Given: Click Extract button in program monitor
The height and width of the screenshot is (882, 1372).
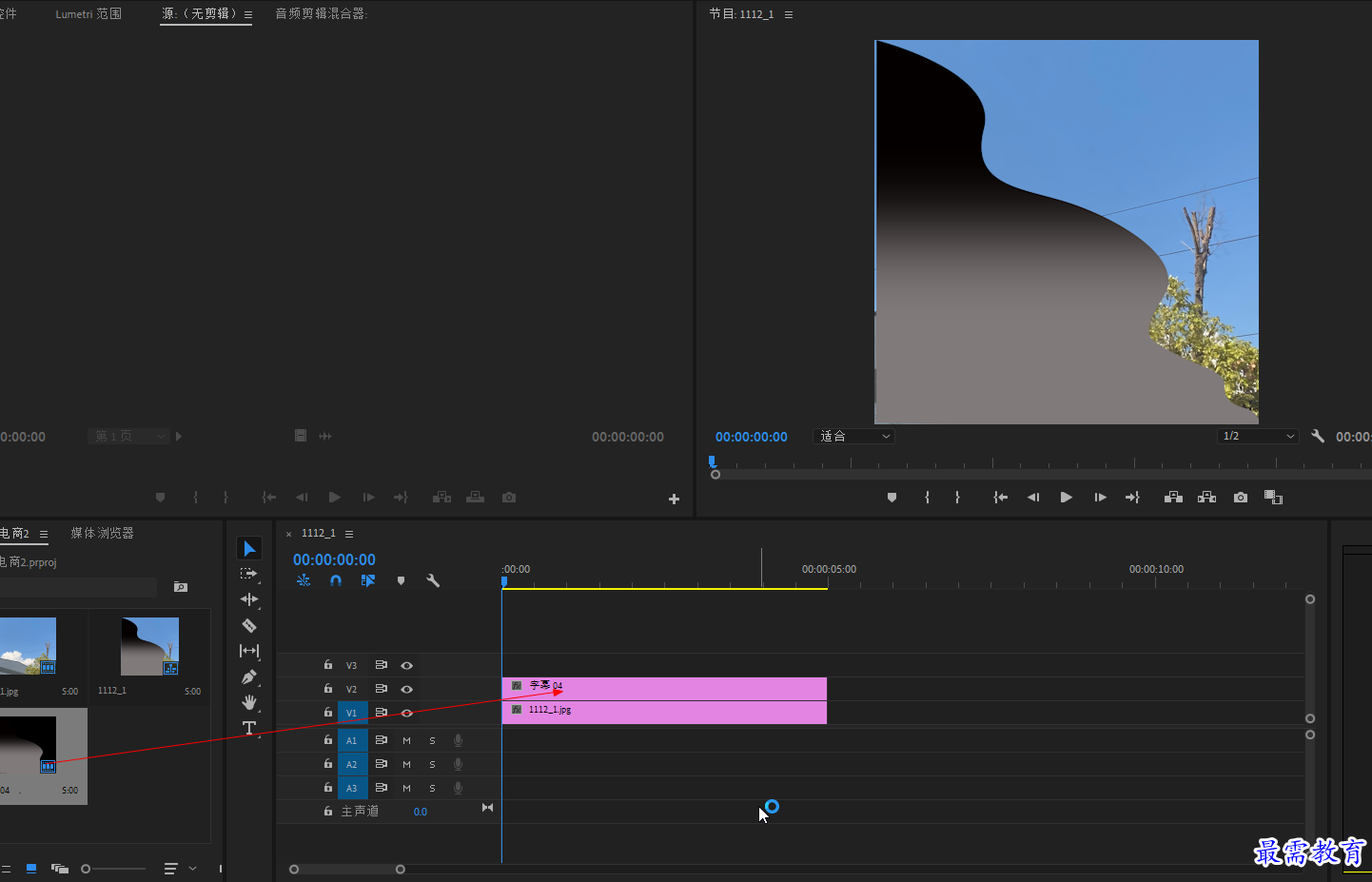Looking at the screenshot, I should 1206,498.
